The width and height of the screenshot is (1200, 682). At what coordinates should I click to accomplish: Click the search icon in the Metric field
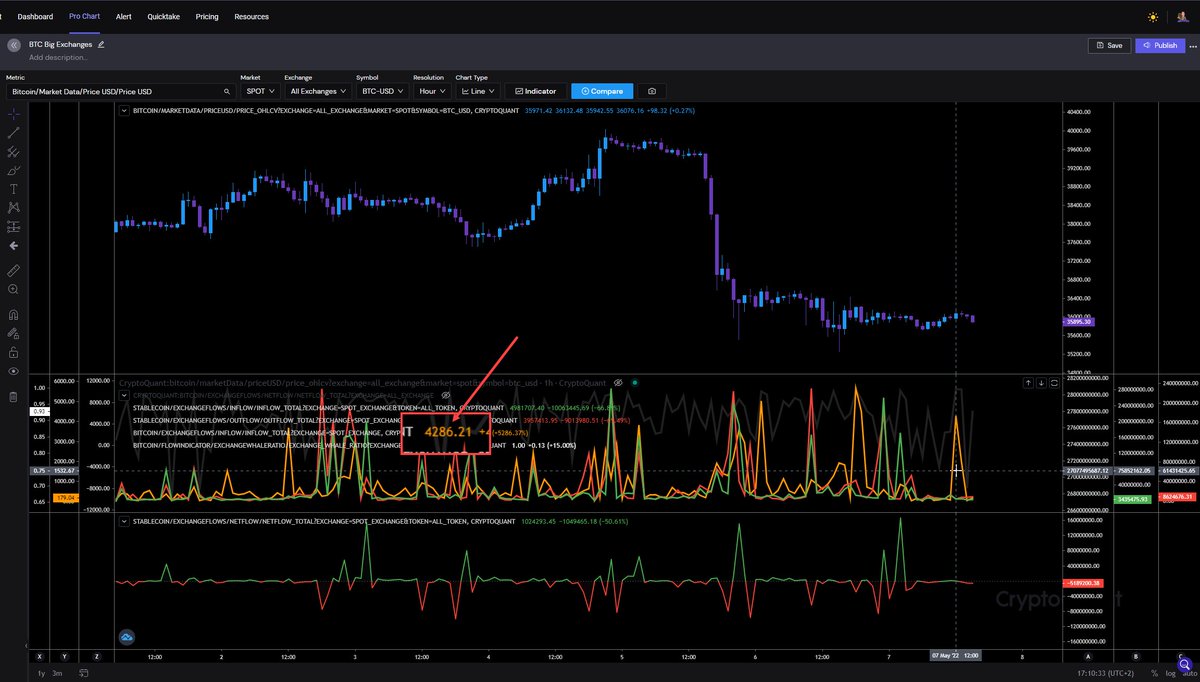(x=227, y=91)
